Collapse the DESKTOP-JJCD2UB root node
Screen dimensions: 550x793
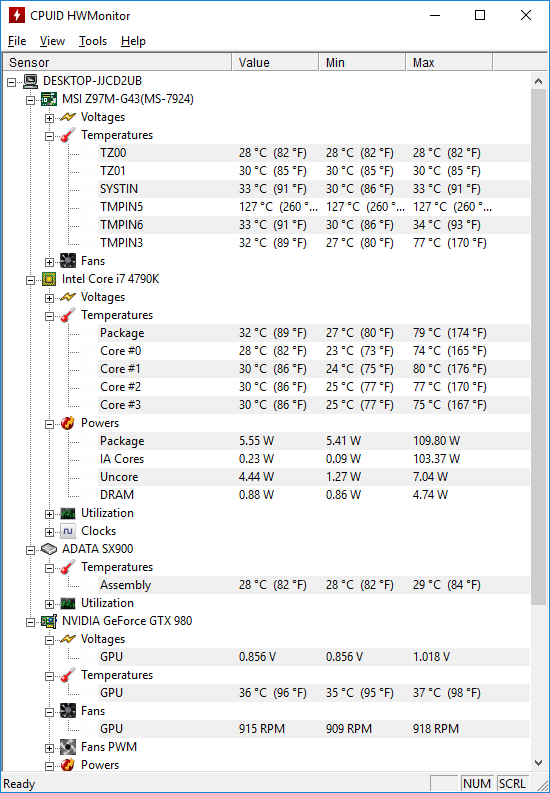click(12, 81)
